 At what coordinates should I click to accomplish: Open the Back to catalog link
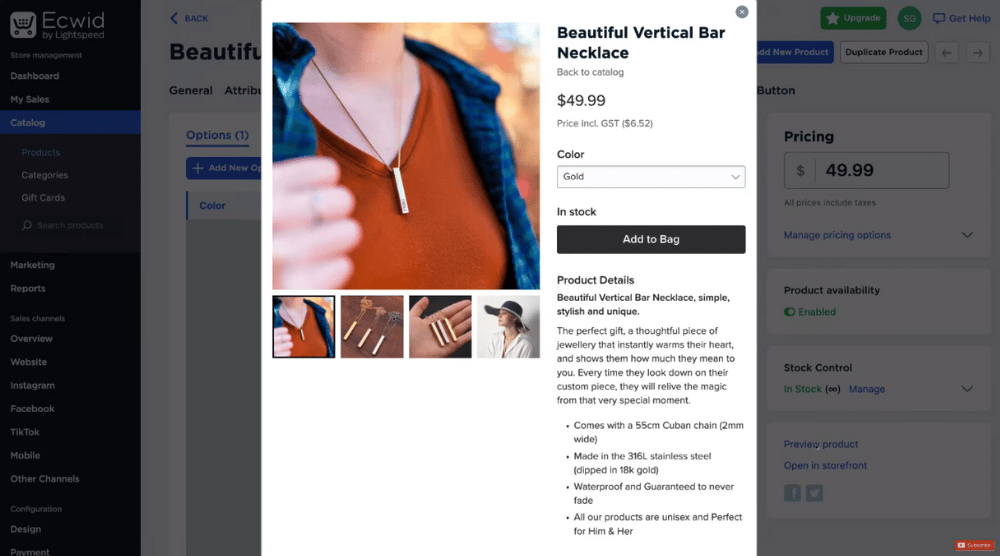coord(590,72)
